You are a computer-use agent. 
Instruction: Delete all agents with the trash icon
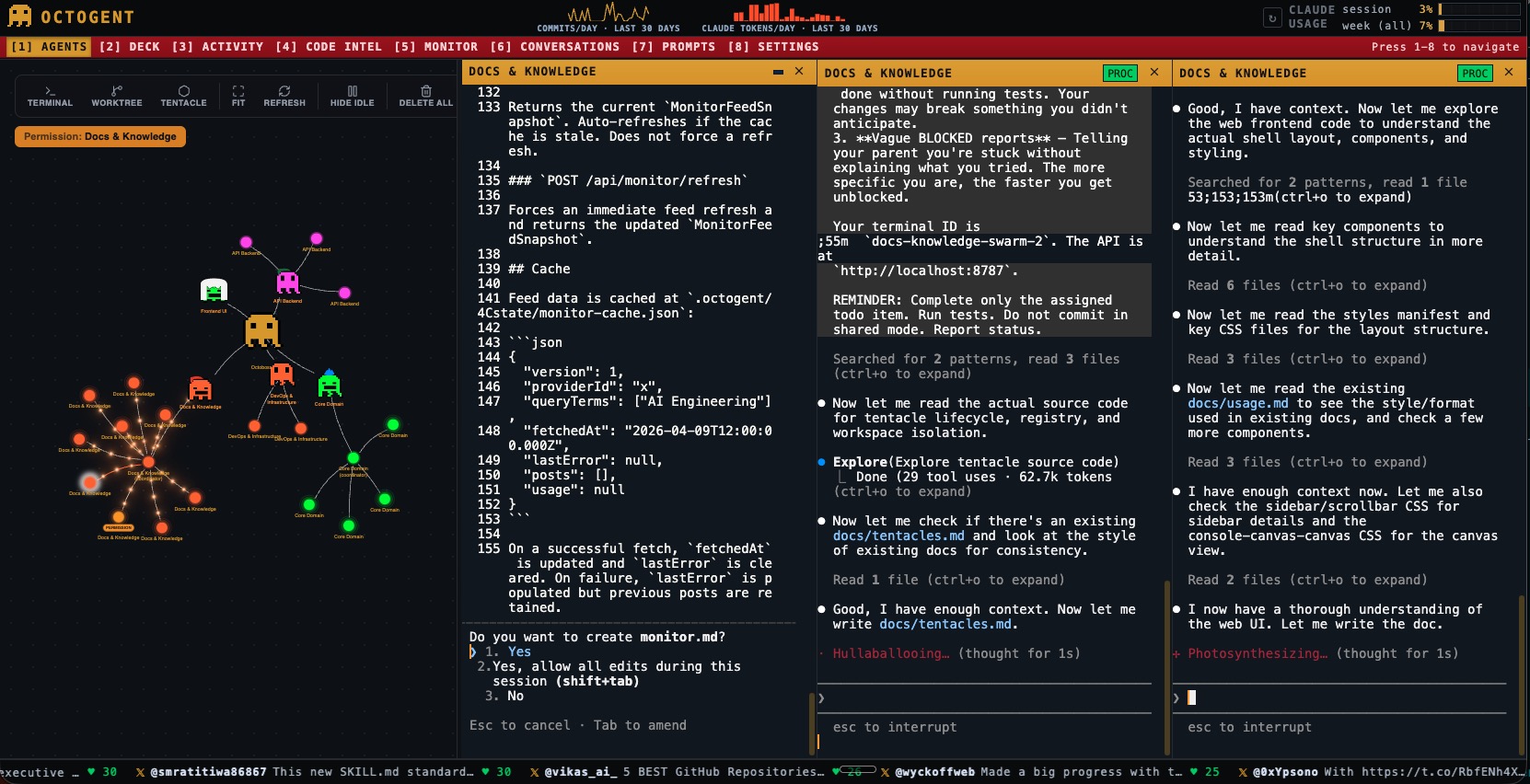click(425, 97)
